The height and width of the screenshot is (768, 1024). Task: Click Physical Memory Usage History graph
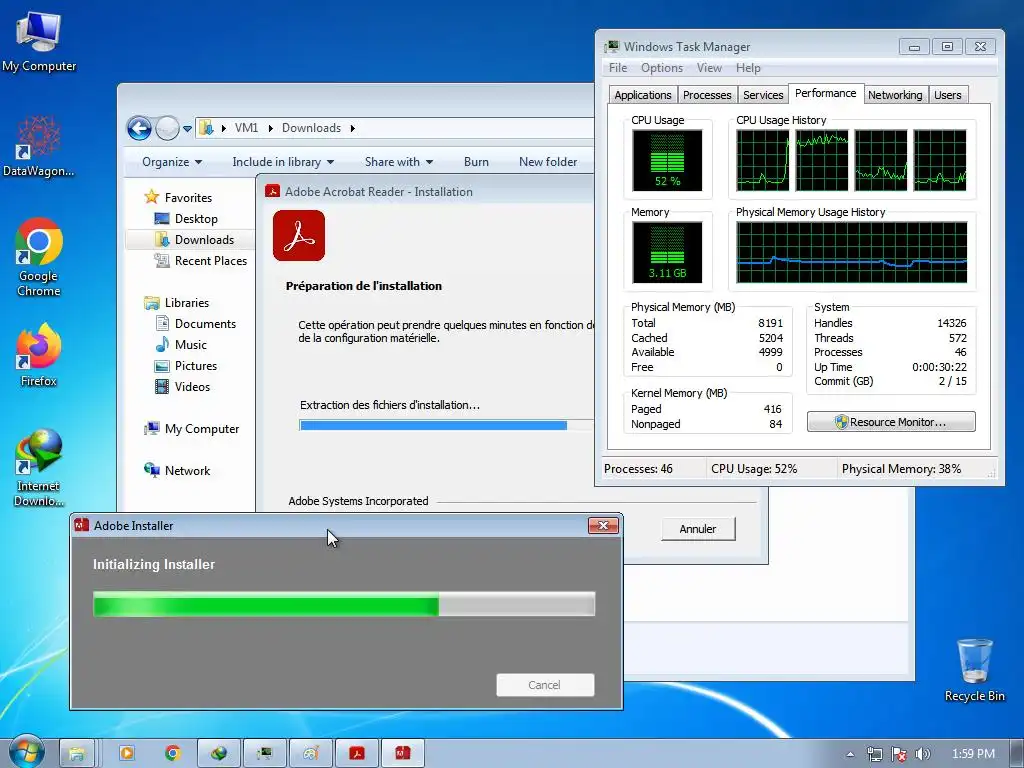(x=852, y=252)
